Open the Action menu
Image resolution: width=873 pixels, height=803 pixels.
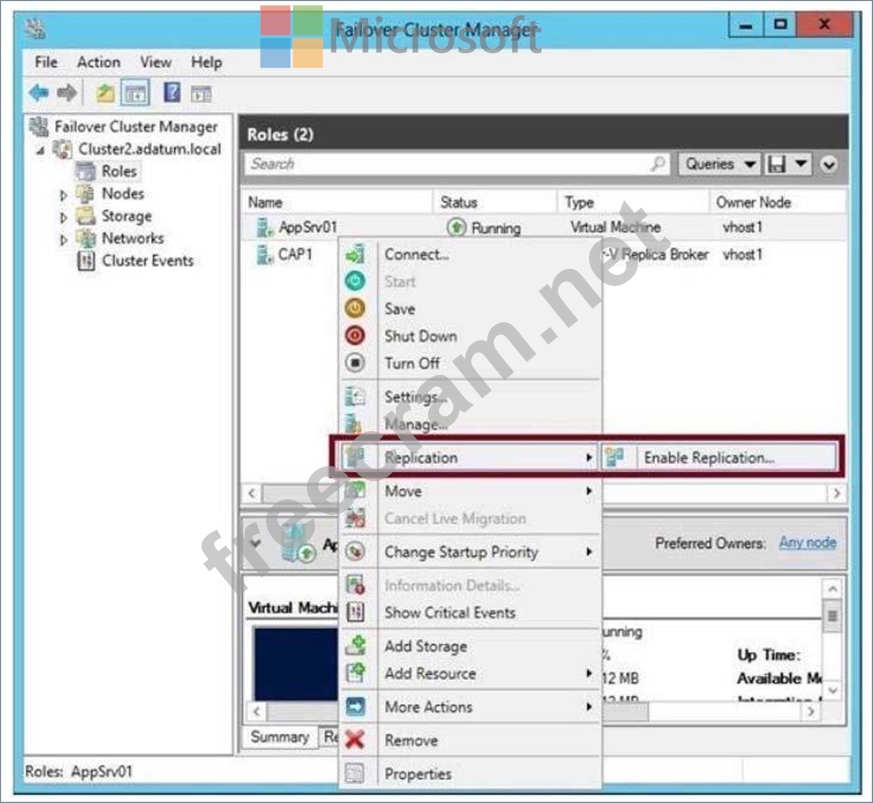[x=99, y=62]
